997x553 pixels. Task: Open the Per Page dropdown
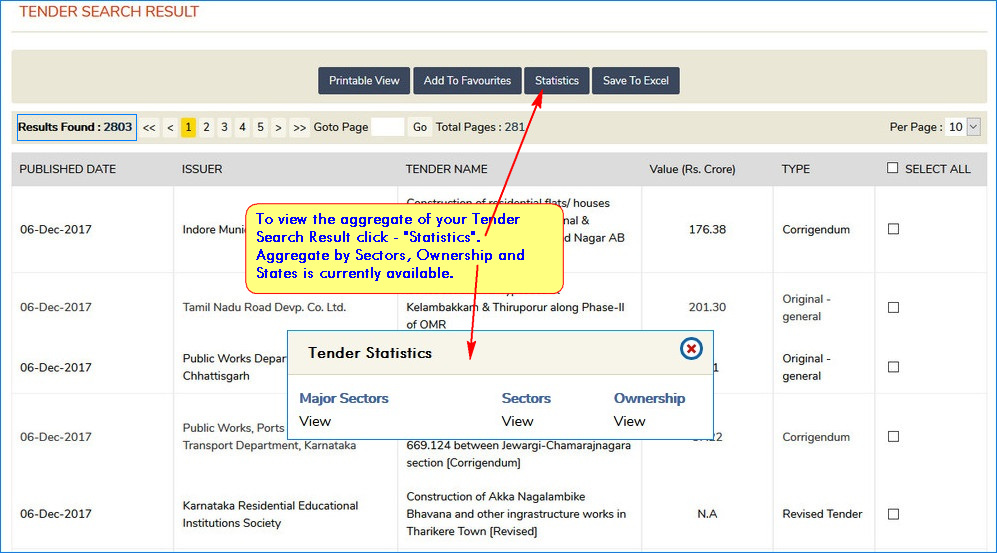[964, 127]
